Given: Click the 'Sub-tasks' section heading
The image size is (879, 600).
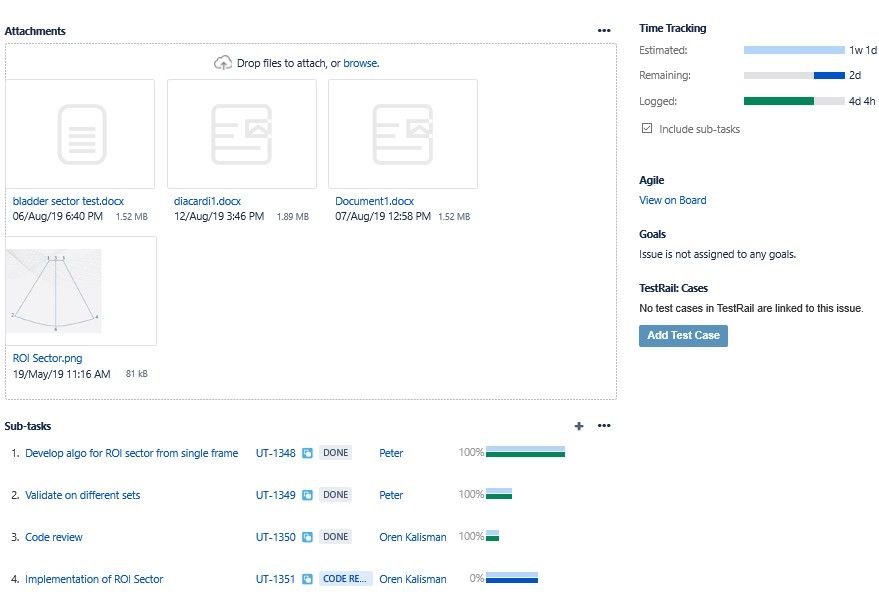Looking at the screenshot, I should [27, 426].
